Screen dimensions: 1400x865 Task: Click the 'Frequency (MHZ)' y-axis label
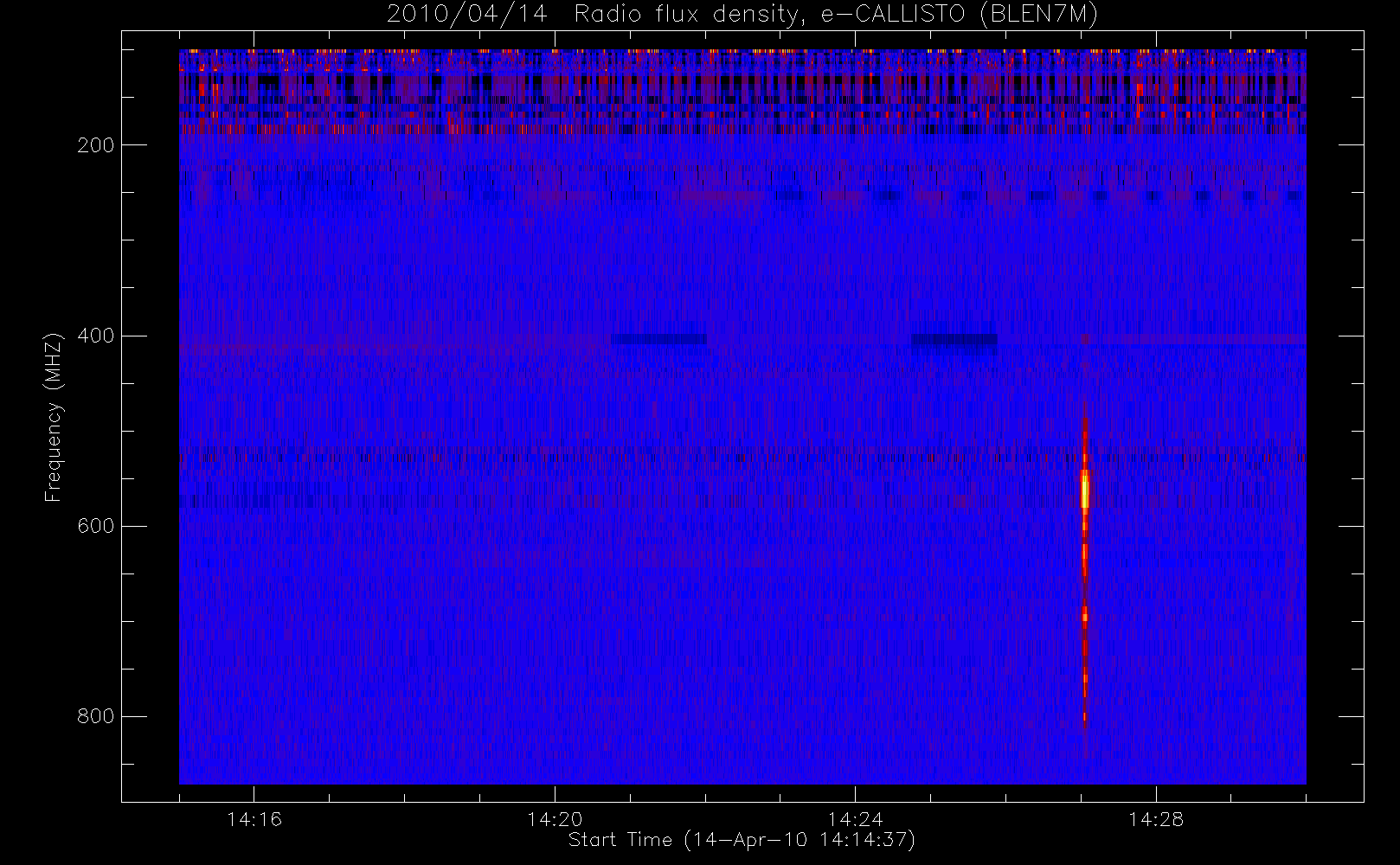pyautogui.click(x=54, y=417)
